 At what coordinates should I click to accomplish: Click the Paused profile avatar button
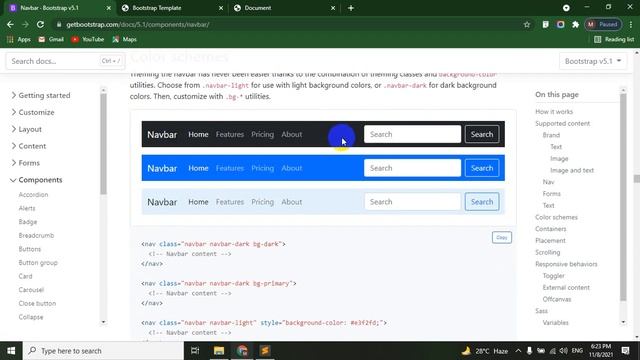pyautogui.click(x=603, y=24)
